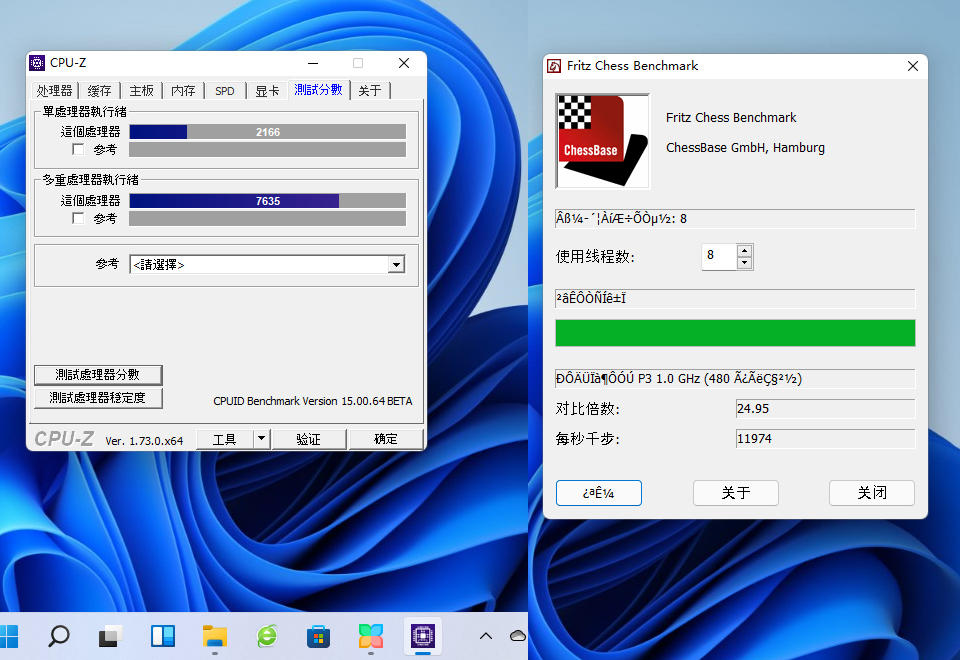
Task: Click the cloud icon in system tray
Action: 518,636
